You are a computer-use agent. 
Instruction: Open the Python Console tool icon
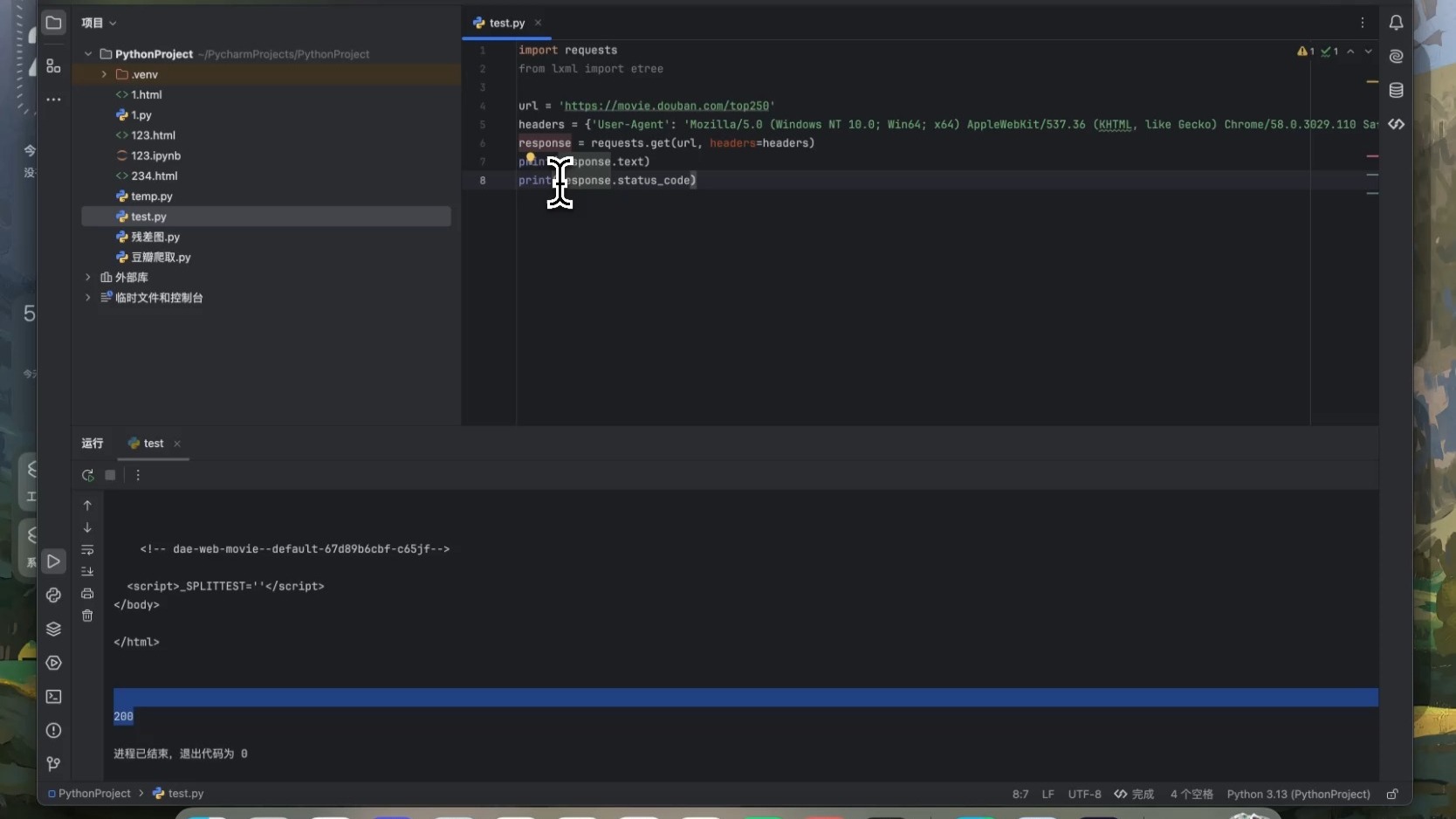coord(53,595)
